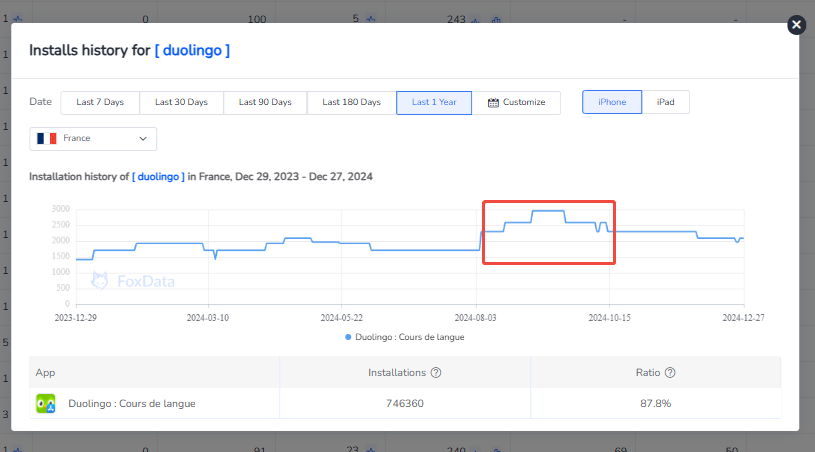Screen dimensions: 815x452
Task: Click the duolingo keyword link in title
Action: [x=192, y=50]
